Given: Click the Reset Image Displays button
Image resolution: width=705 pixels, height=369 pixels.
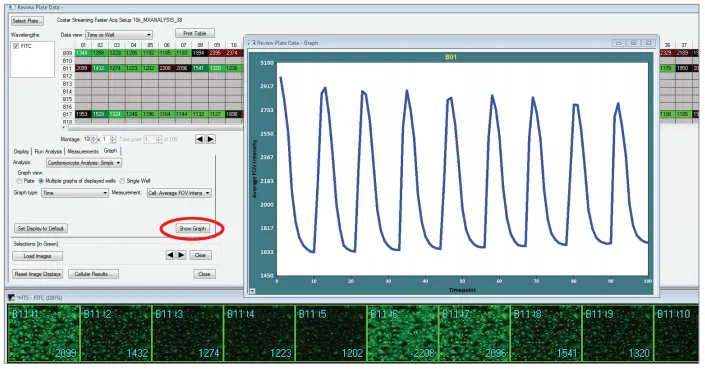Looking at the screenshot, I should [x=37, y=274].
